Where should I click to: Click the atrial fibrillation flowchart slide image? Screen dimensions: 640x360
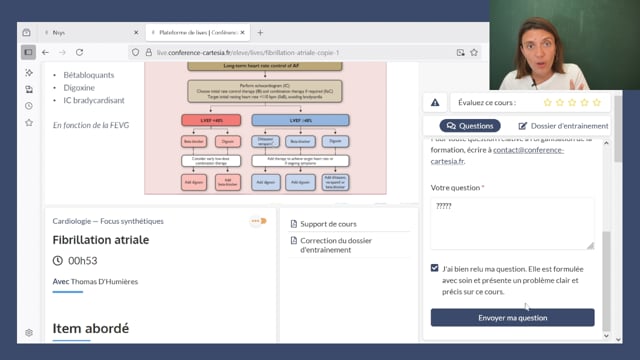[265, 128]
